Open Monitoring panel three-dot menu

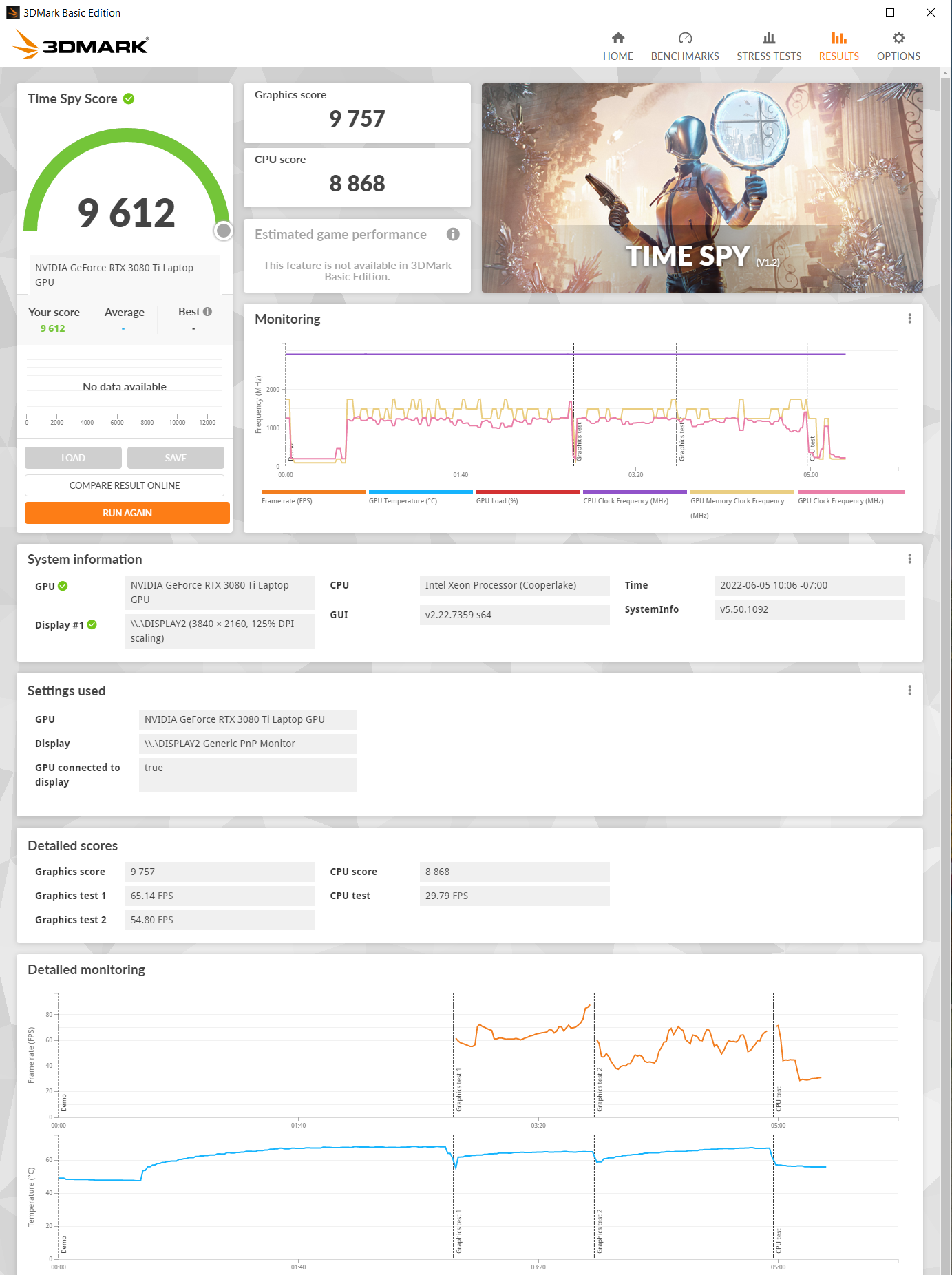click(909, 319)
